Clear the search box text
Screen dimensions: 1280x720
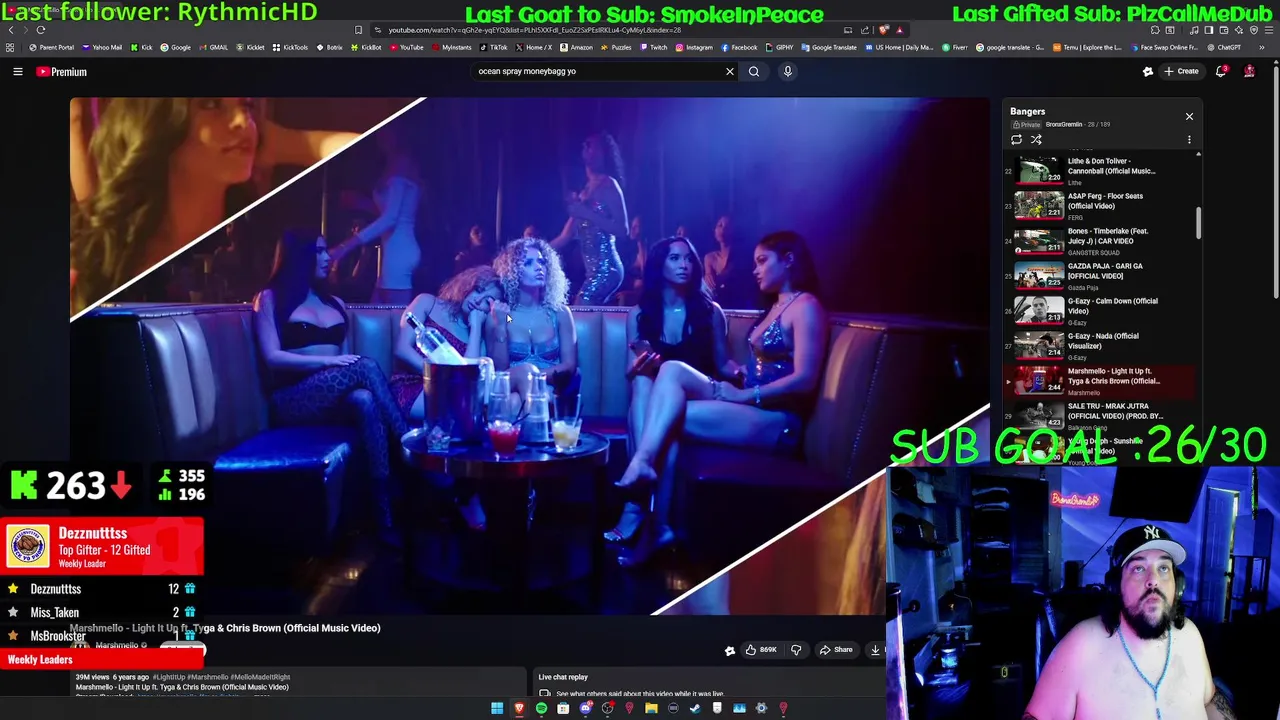point(729,71)
